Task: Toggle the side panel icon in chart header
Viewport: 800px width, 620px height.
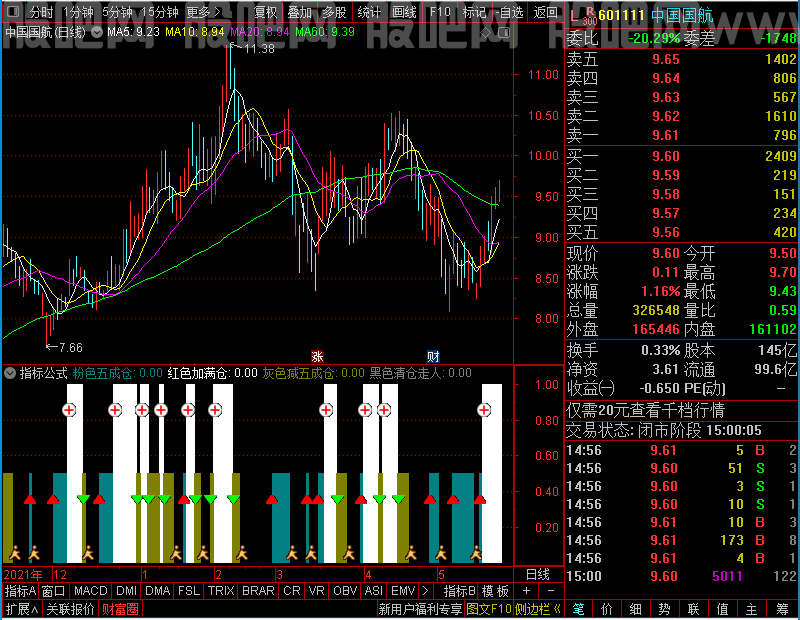Action: (x=504, y=33)
